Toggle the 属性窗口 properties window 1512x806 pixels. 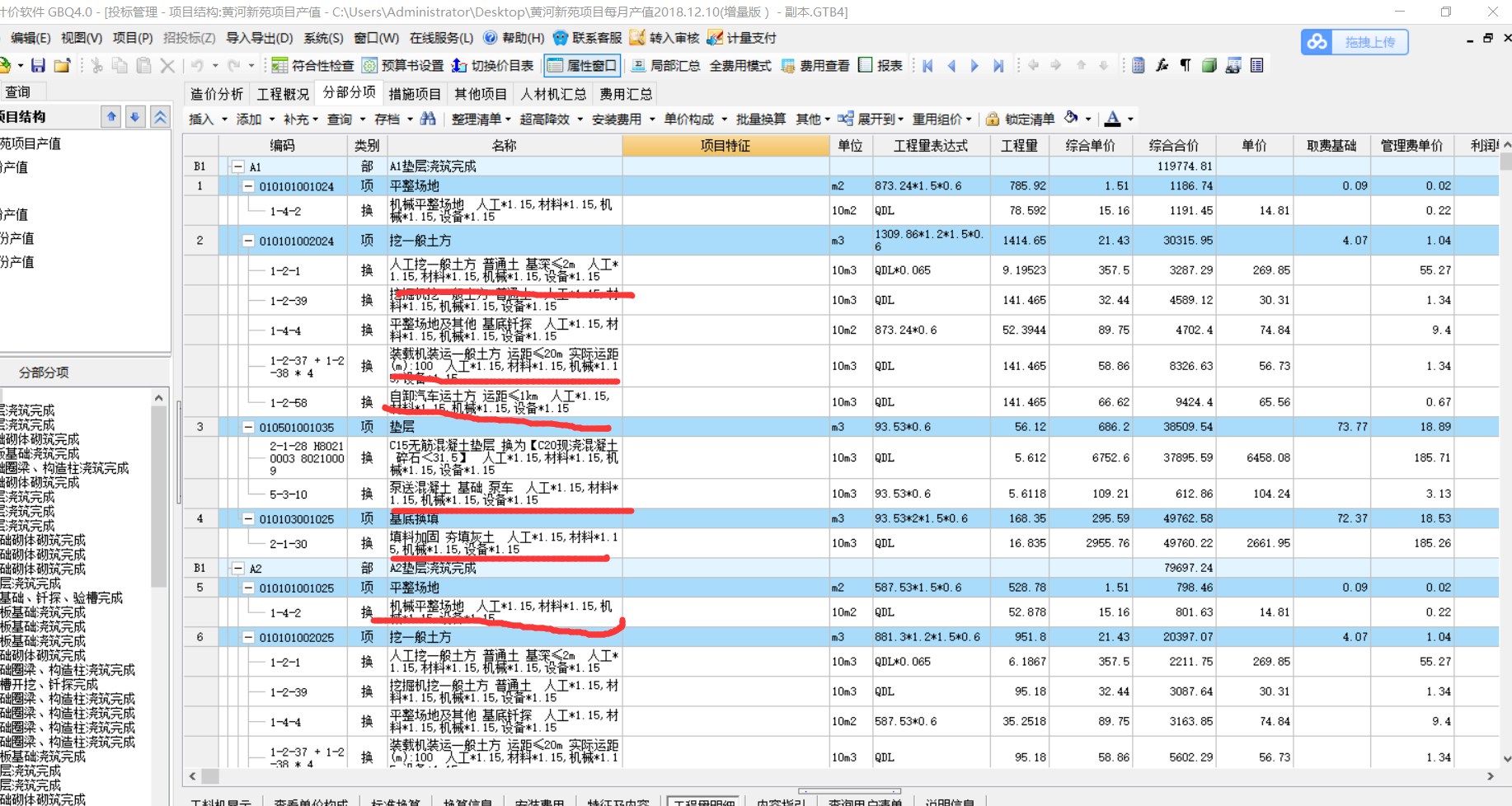coord(582,66)
